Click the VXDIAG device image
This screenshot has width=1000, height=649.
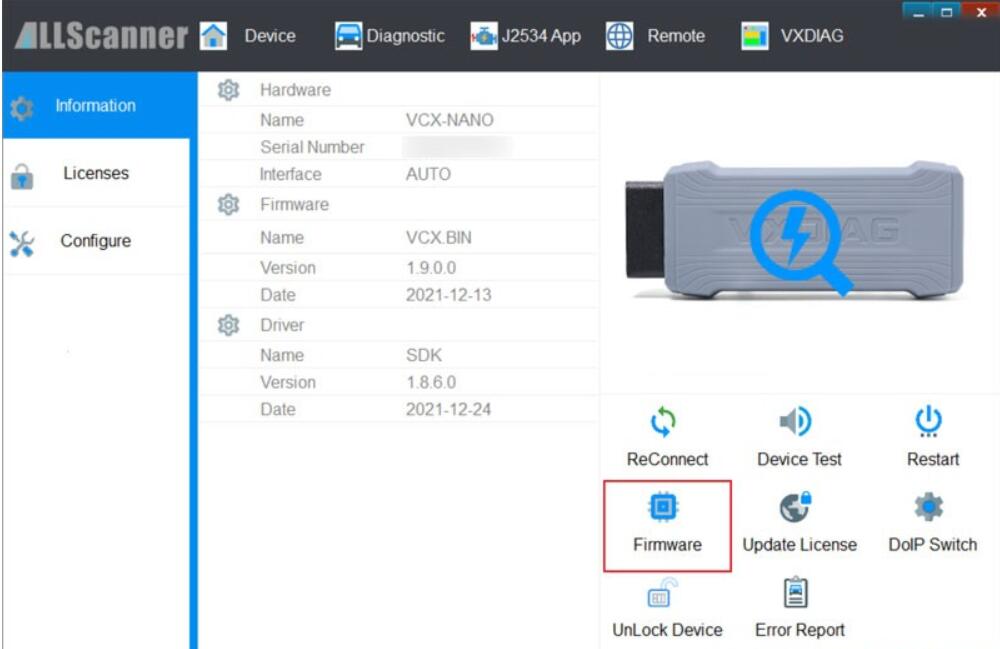pos(797,229)
